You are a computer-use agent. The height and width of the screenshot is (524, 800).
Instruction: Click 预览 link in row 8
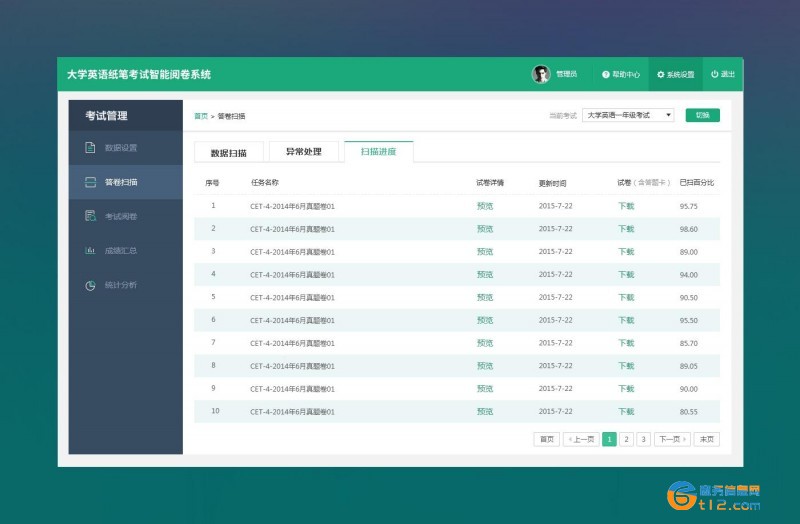pos(485,366)
